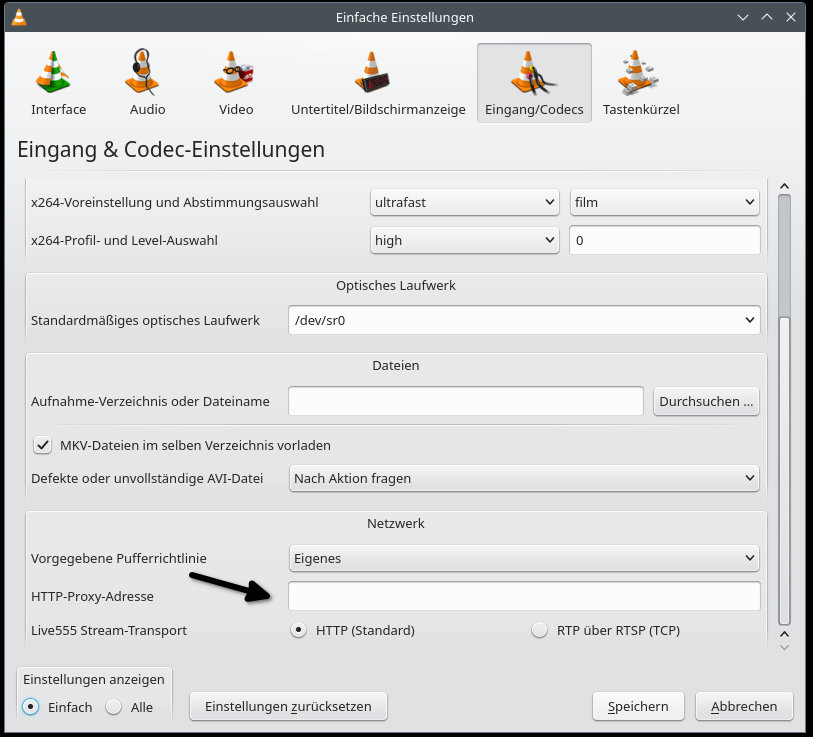This screenshot has width=813, height=737.
Task: Open Untertitel/Bildschirmanzeige settings category
Action: point(378,83)
